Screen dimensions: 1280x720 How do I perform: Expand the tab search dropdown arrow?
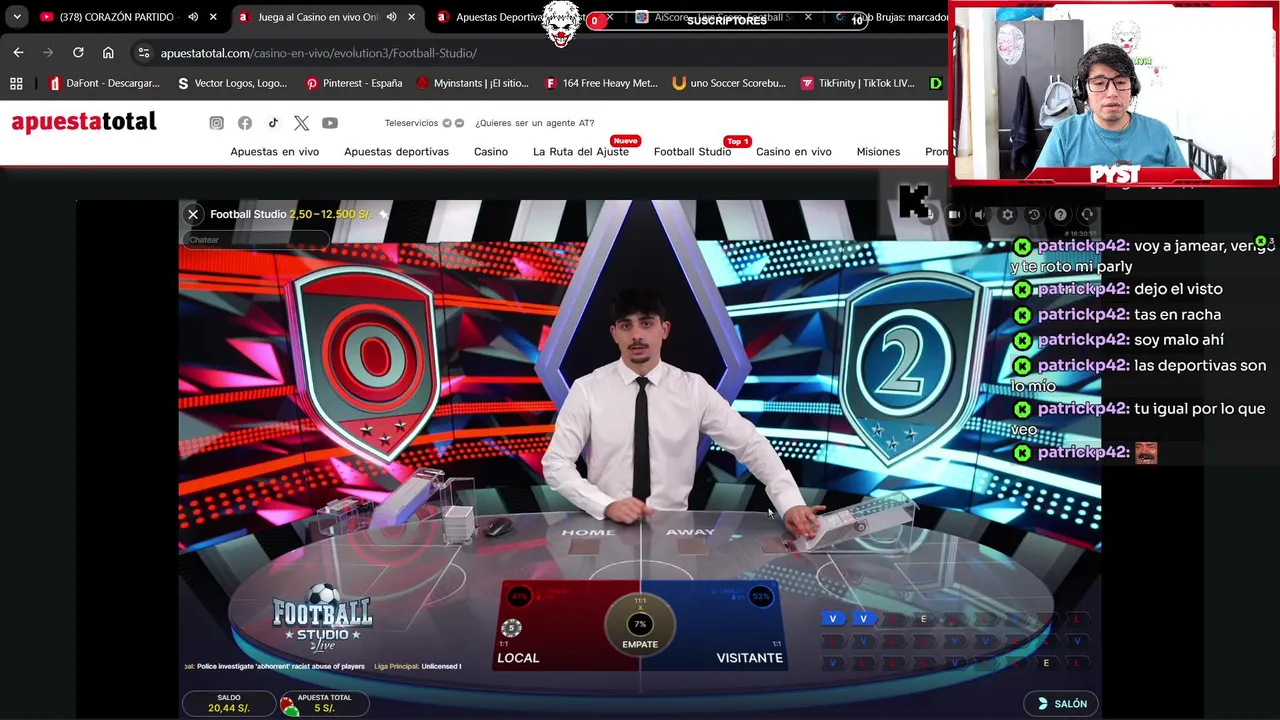point(17,17)
